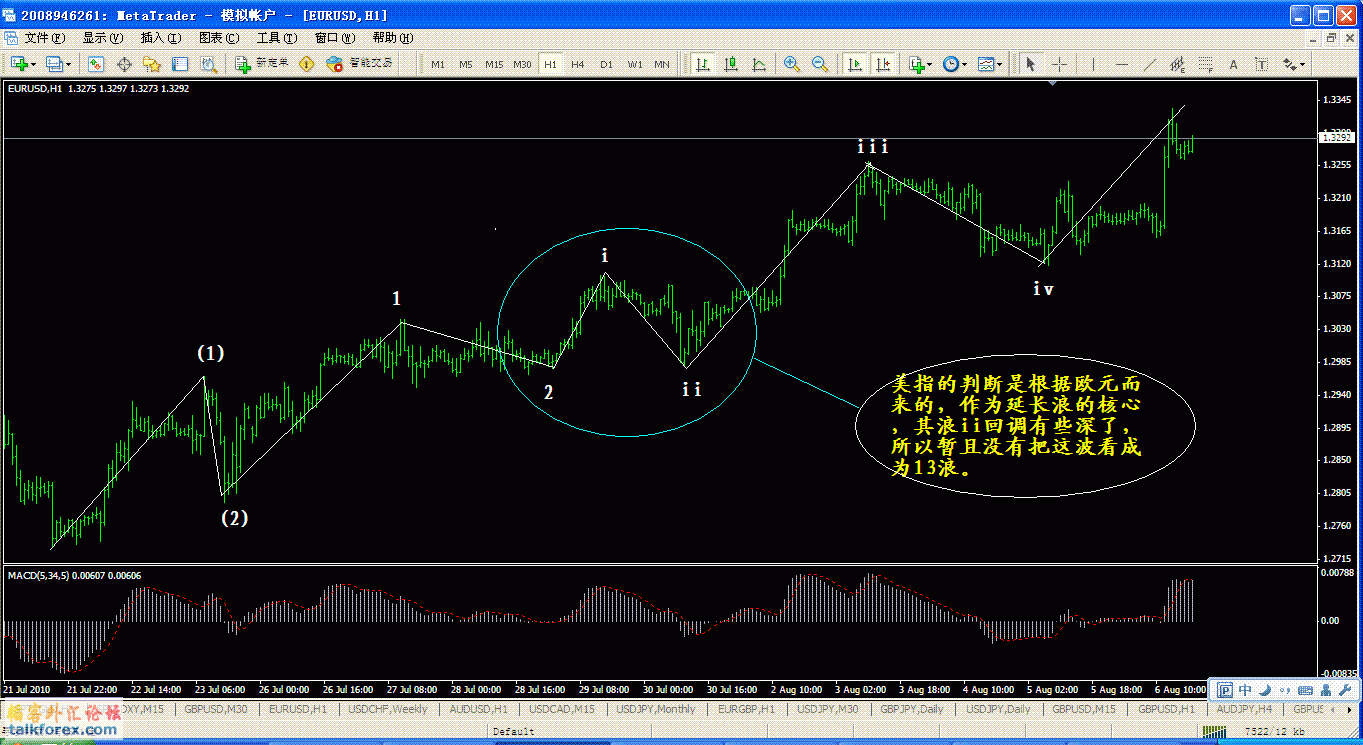Switch to the USDJPY,Monthly chart tab
The width and height of the screenshot is (1363, 745).
pos(656,709)
